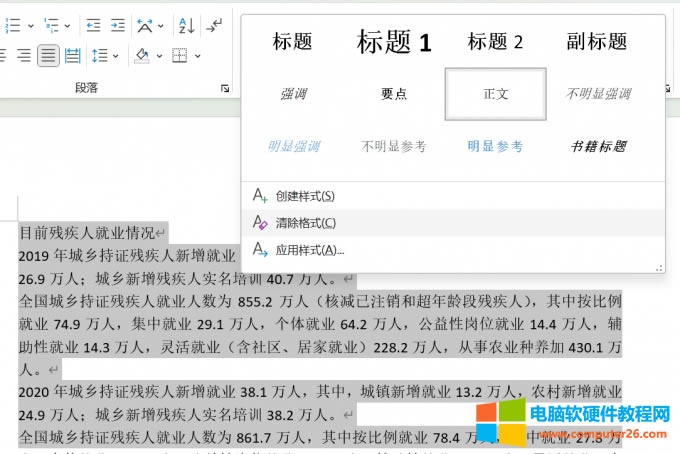Click 应用样式(A)... option

click(309, 250)
